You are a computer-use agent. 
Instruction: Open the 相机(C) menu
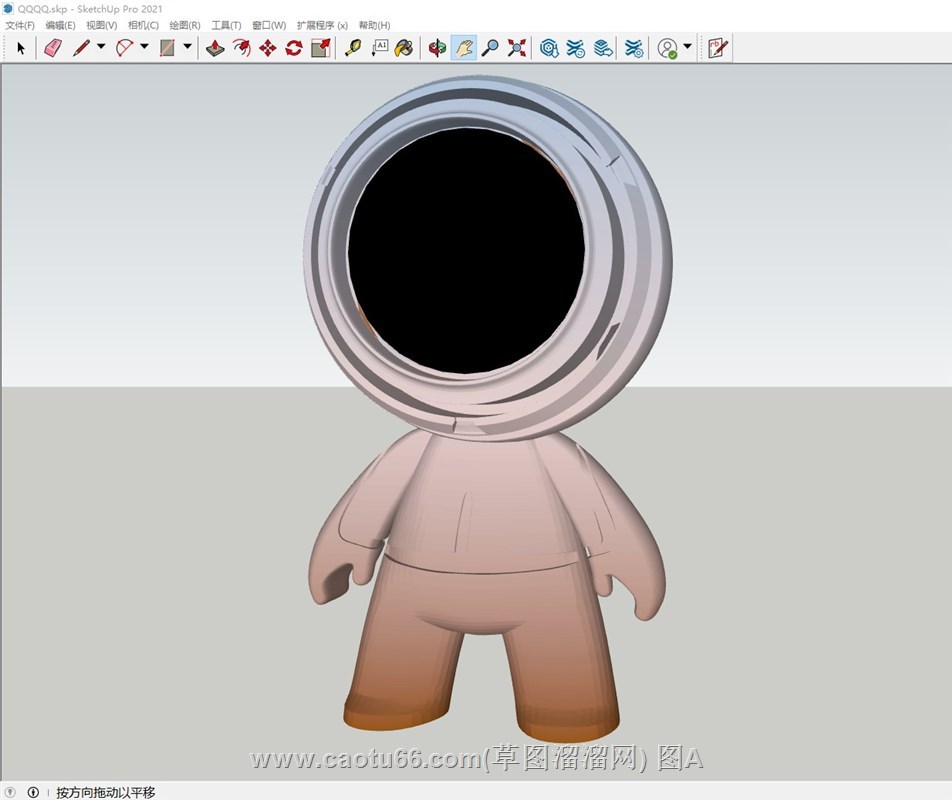pos(143,25)
